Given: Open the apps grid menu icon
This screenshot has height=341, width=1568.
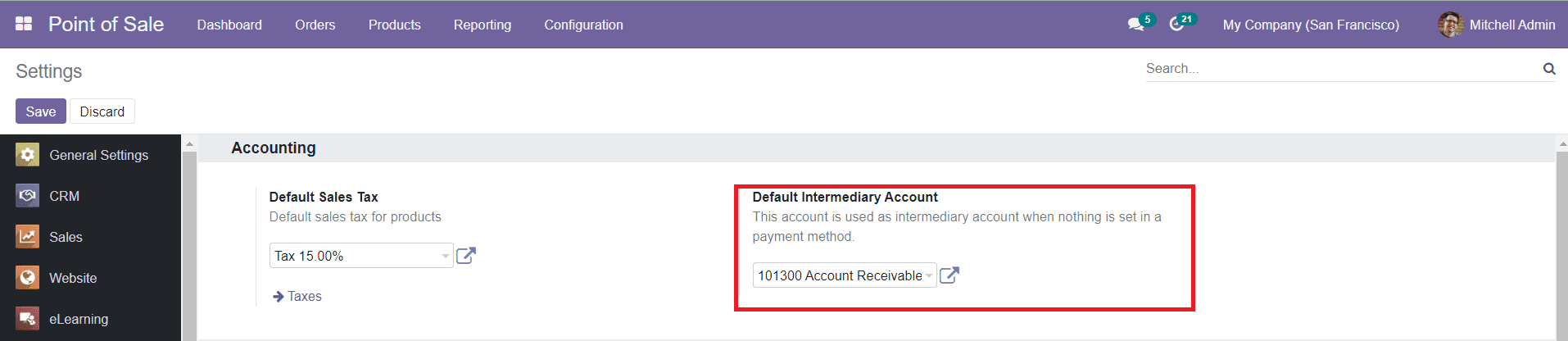Looking at the screenshot, I should (24, 24).
